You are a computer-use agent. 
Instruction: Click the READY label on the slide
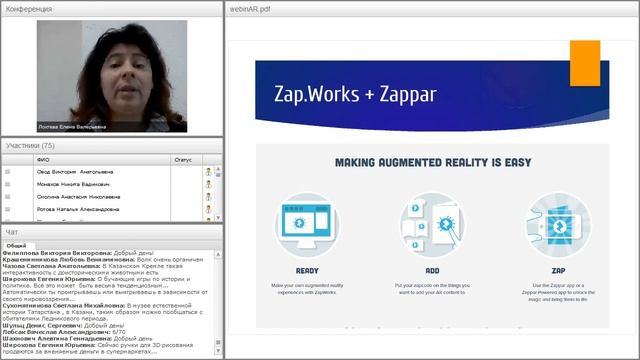(307, 271)
